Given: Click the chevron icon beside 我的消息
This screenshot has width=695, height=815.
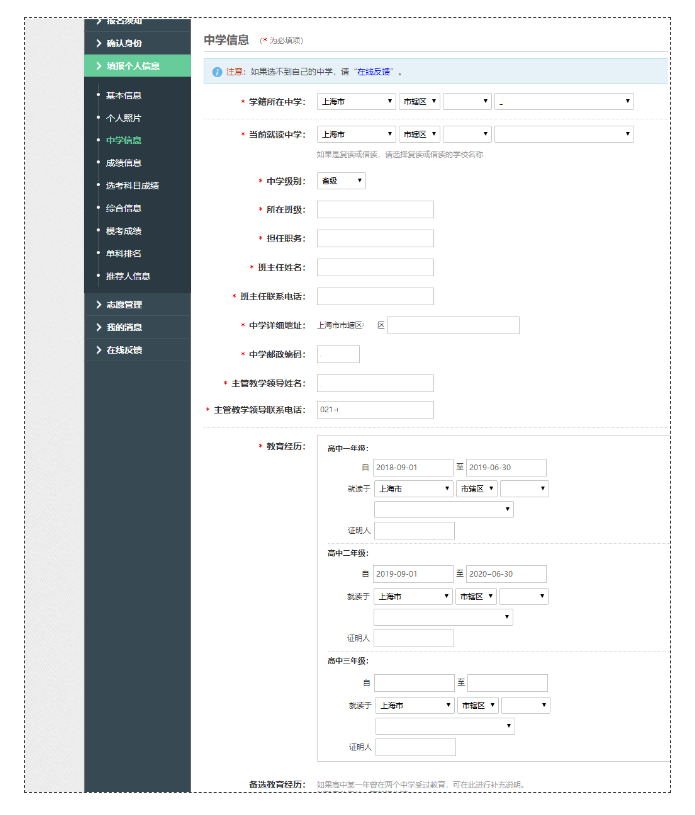Looking at the screenshot, I should (x=98, y=327).
